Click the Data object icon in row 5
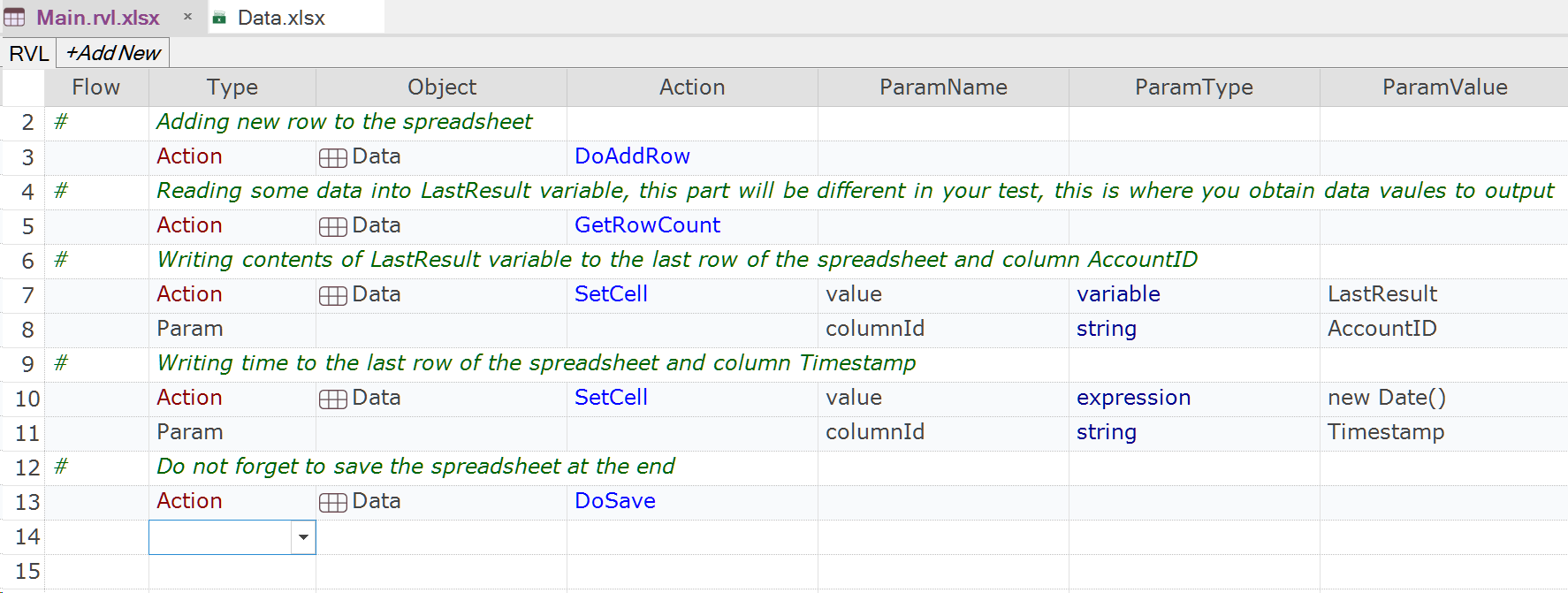 coord(332,226)
